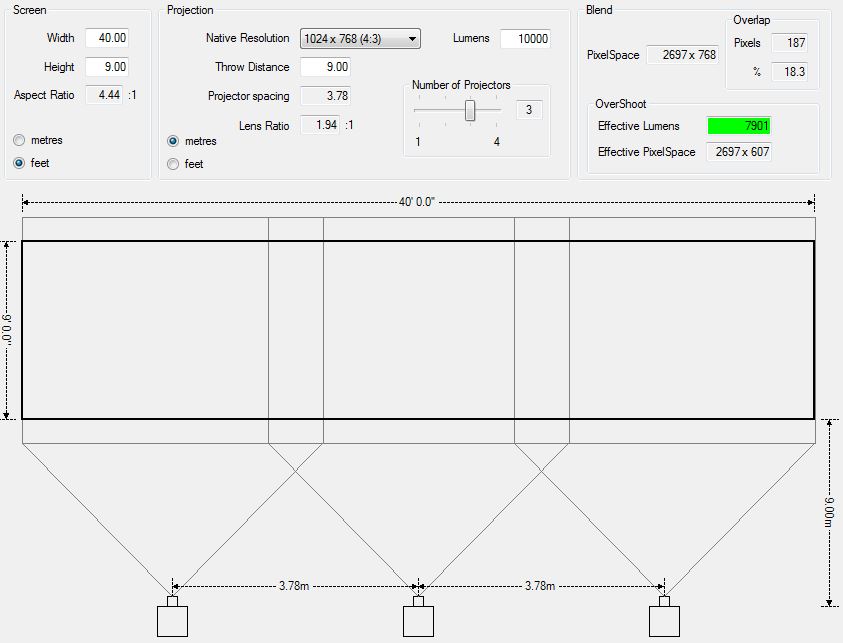
Task: Click the Lens Ratio value box
Action: [x=320, y=125]
